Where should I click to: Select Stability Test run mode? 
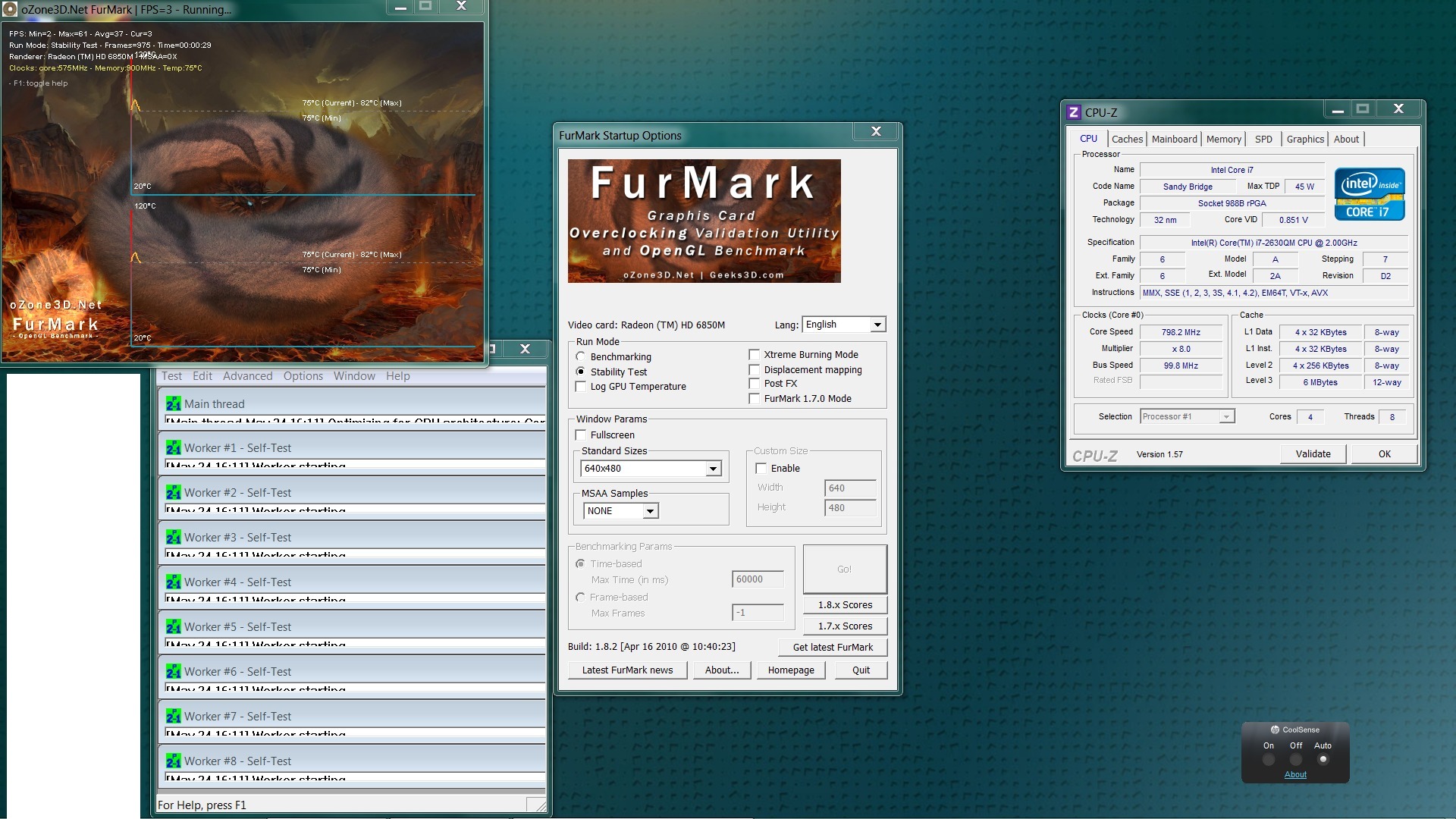[581, 372]
